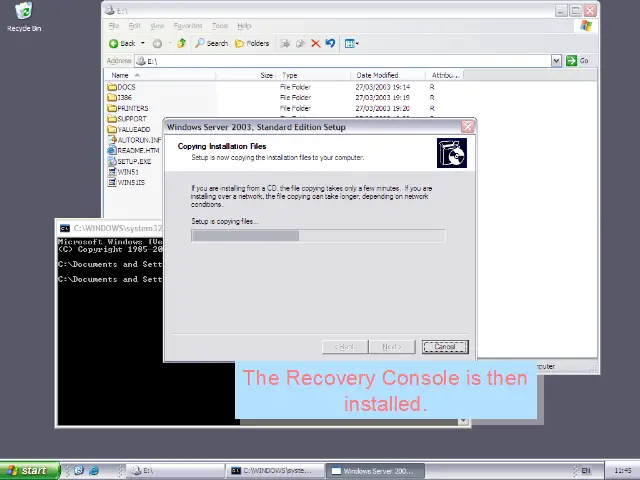This screenshot has height=480, width=640.
Task: Click the drive icon in Explorer title bar
Action: (x=109, y=10)
